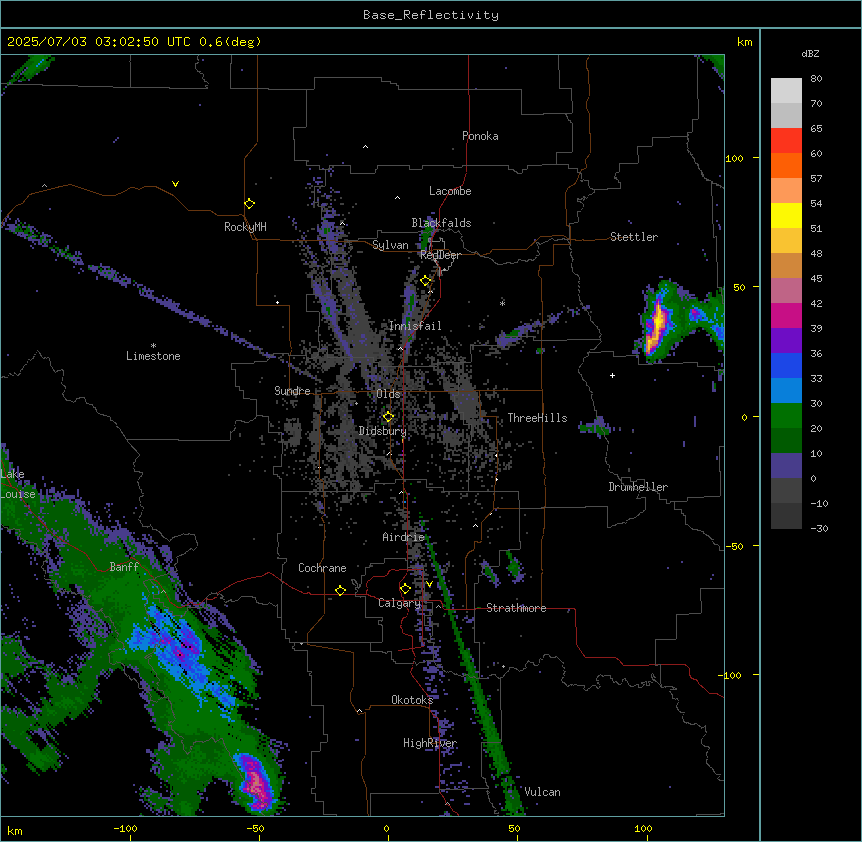Screen dimensions: 862x842
Task: Click the Base_Reflectivity title text
Action: tap(431, 15)
